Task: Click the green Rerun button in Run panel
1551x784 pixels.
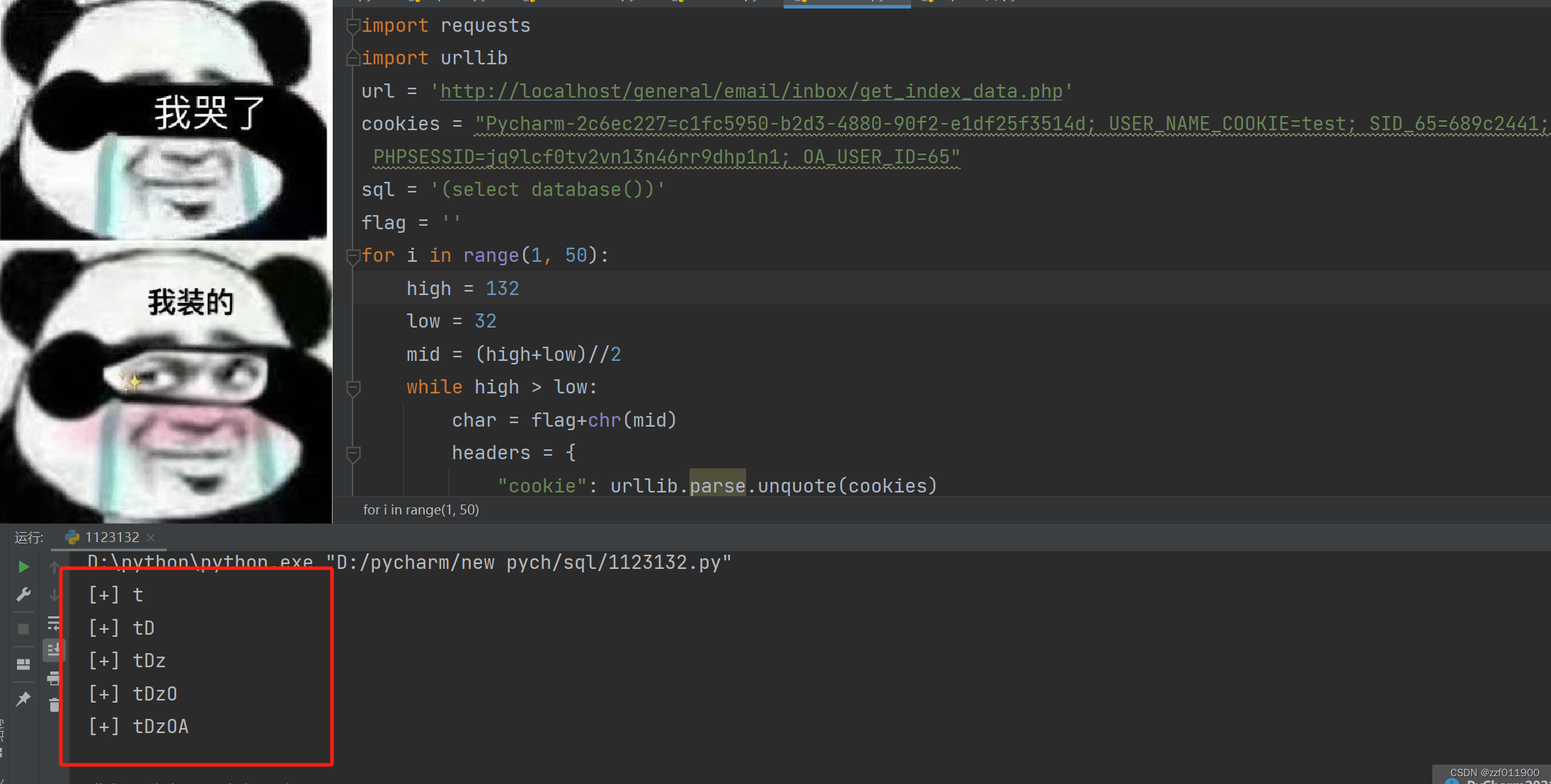Action: click(x=23, y=567)
